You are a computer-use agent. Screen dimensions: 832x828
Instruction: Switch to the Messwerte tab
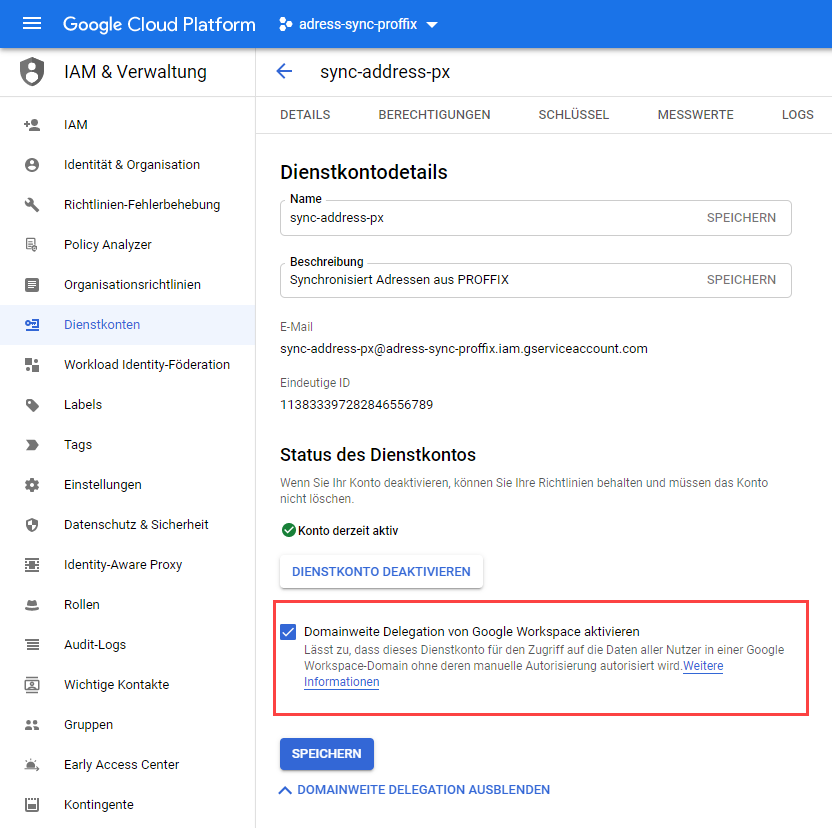pyautogui.click(x=695, y=115)
